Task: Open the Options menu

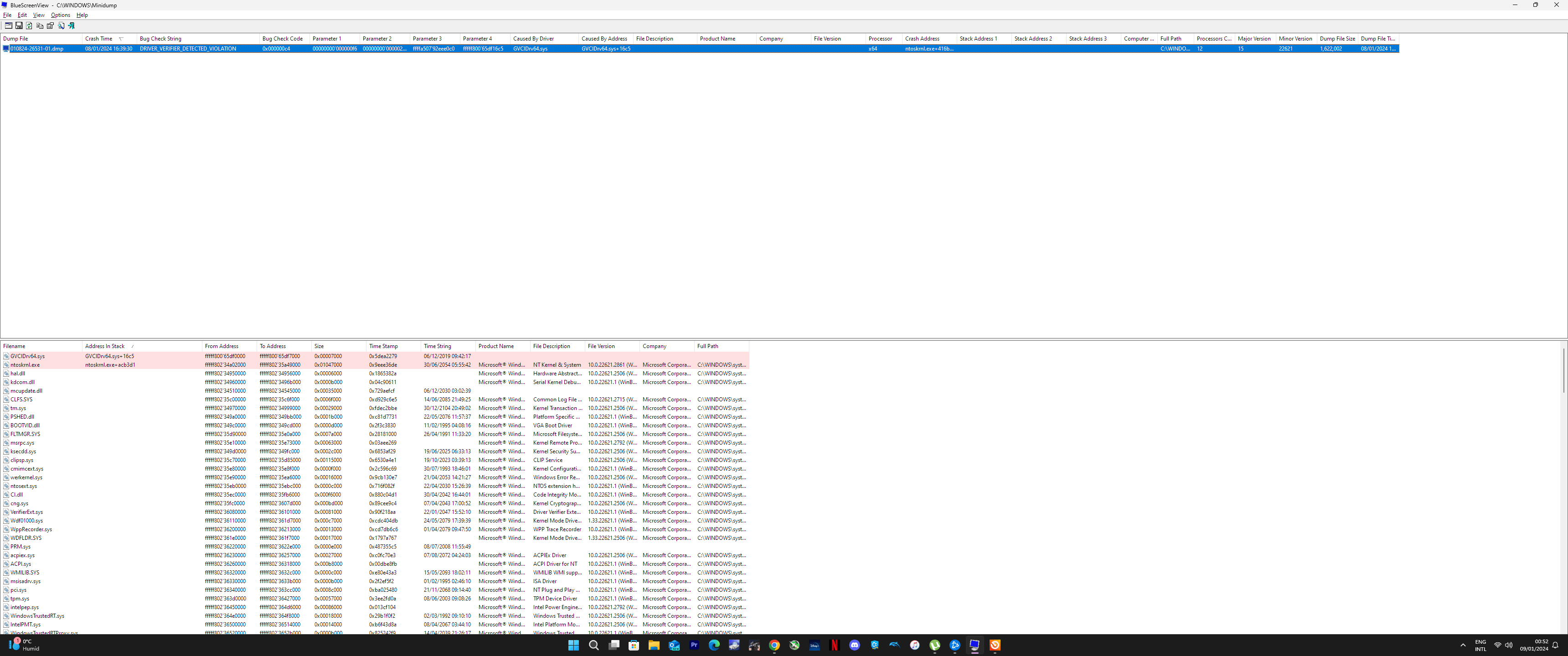Action: pyautogui.click(x=60, y=15)
